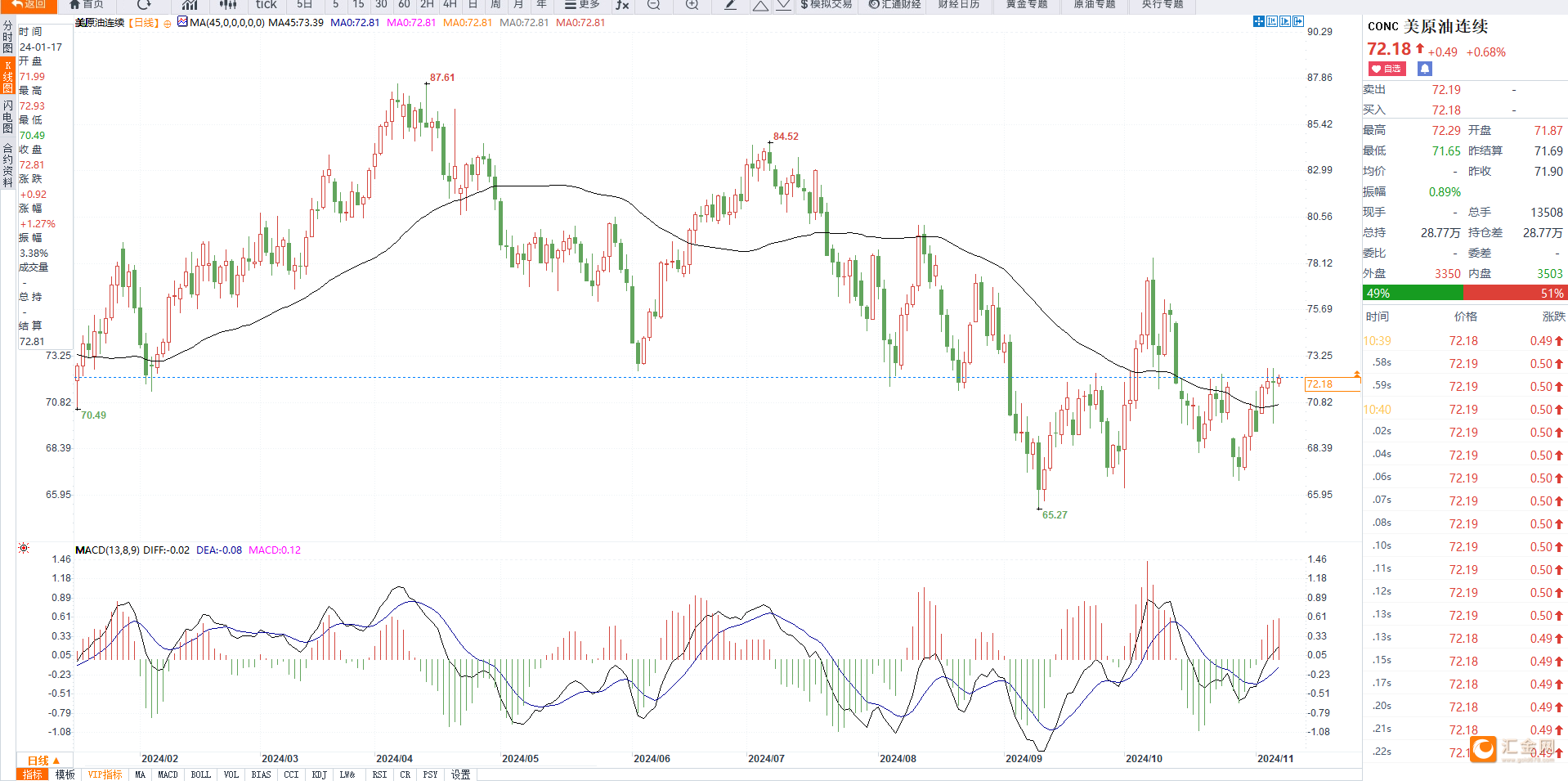
Task: Select the KDJ indicator tab
Action: pos(320,774)
